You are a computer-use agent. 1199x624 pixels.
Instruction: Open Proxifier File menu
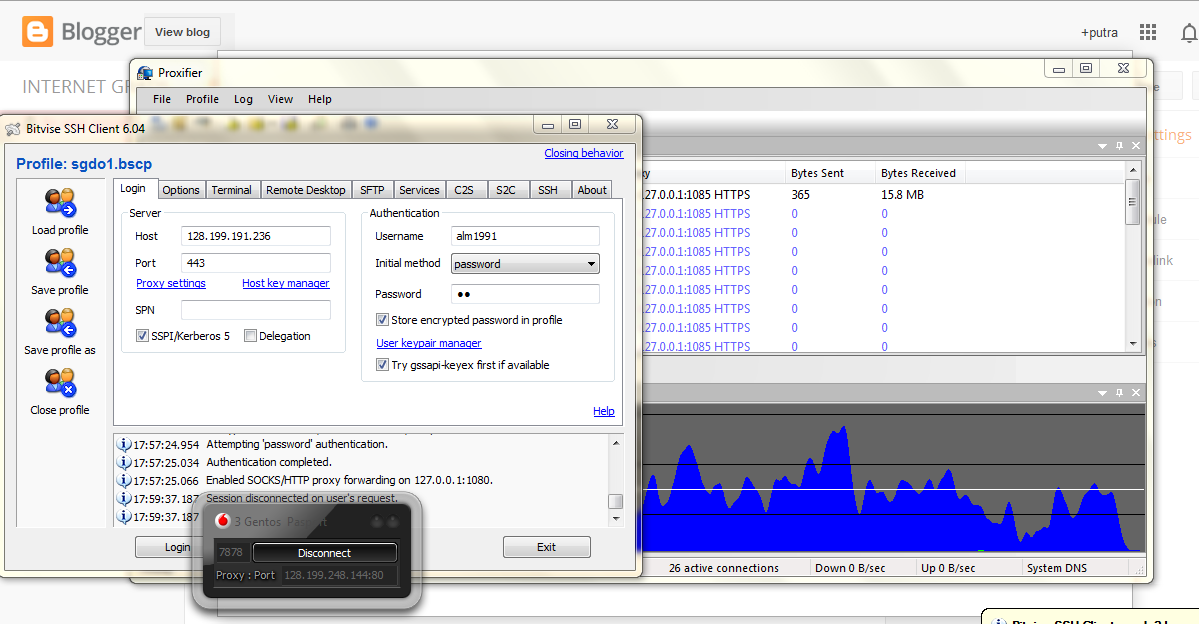pos(161,99)
